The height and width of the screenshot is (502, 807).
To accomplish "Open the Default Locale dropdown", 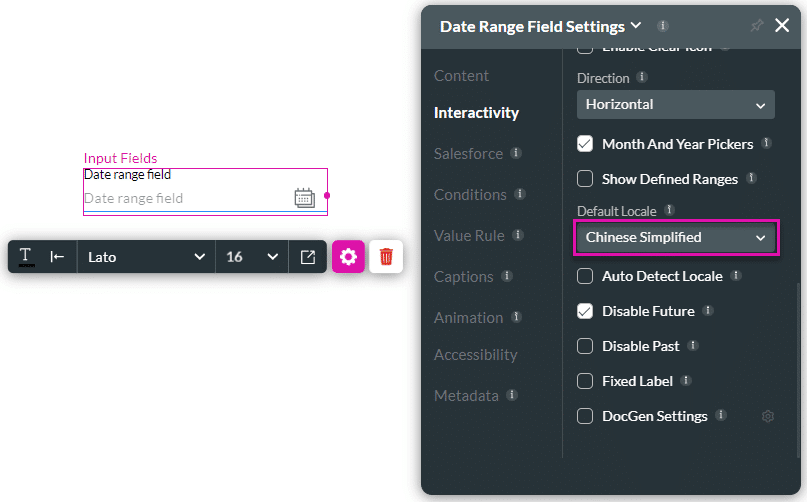I will 675,238.
